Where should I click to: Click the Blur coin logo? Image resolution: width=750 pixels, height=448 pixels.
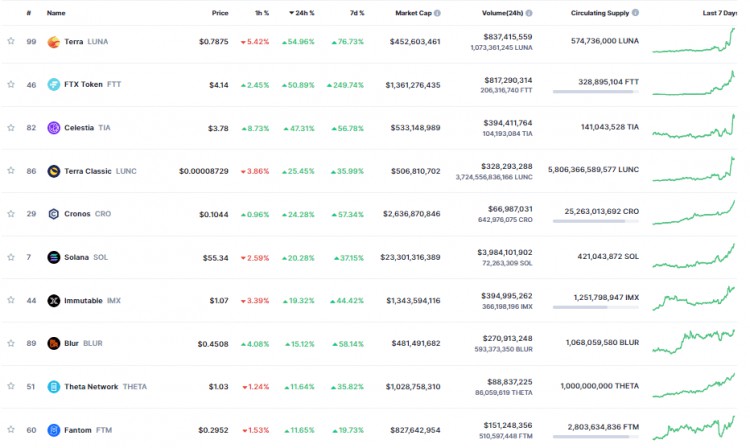click(x=54, y=343)
